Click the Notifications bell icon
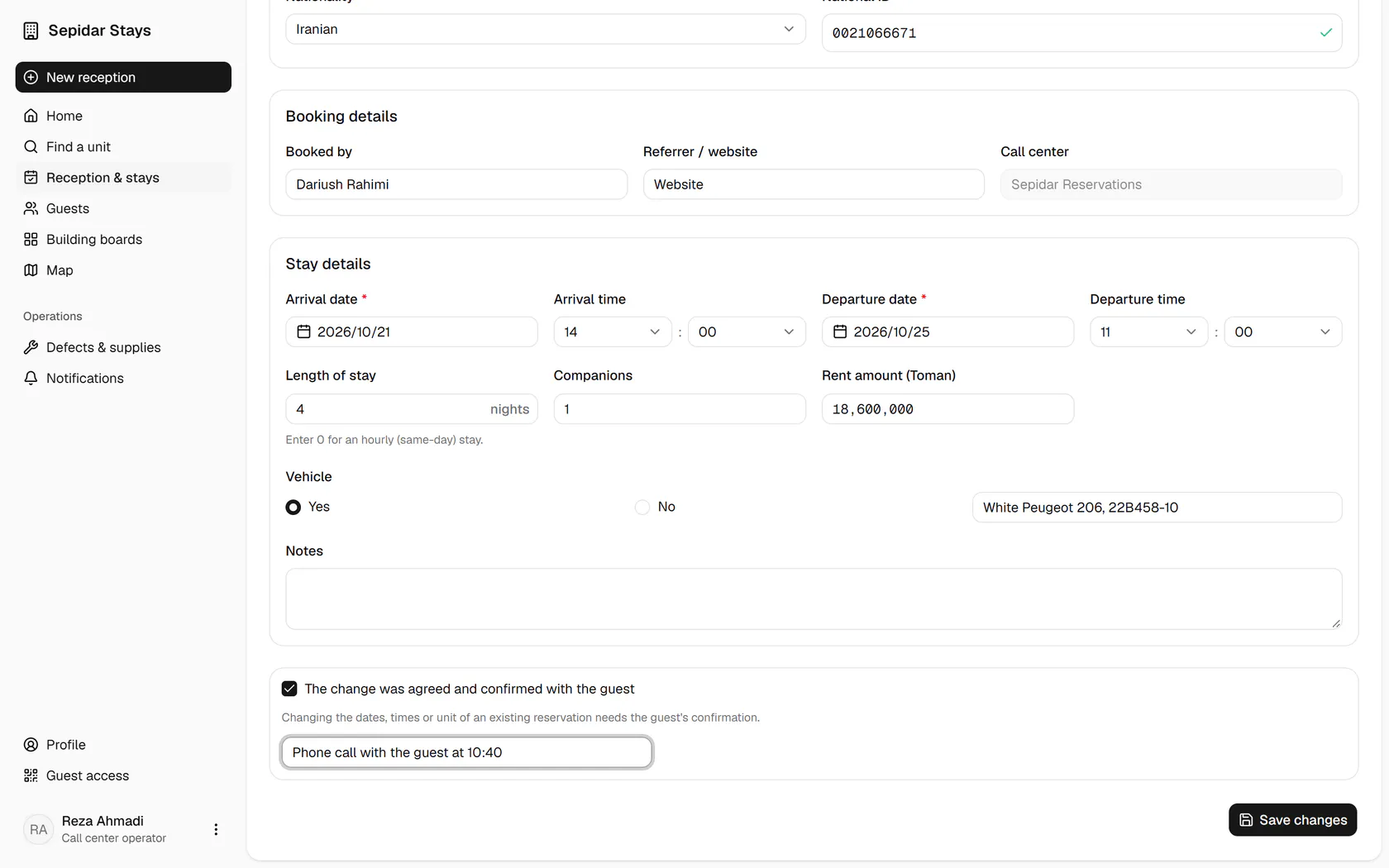Viewport: 1389px width, 868px height. [31, 378]
